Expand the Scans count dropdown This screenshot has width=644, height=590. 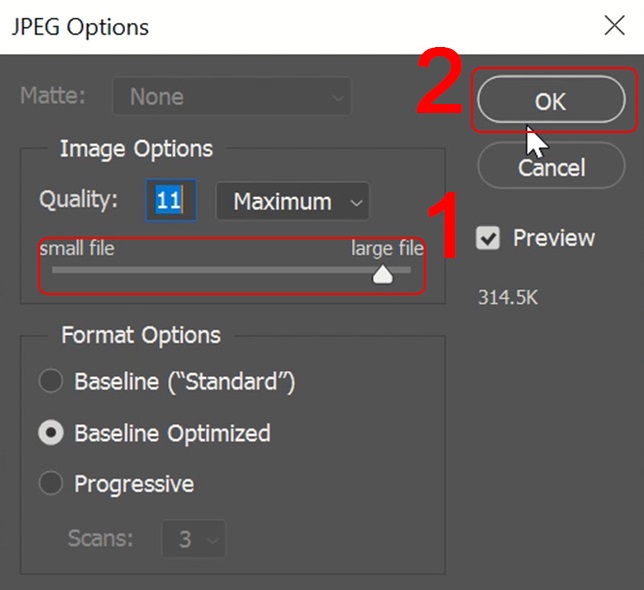tap(193, 539)
